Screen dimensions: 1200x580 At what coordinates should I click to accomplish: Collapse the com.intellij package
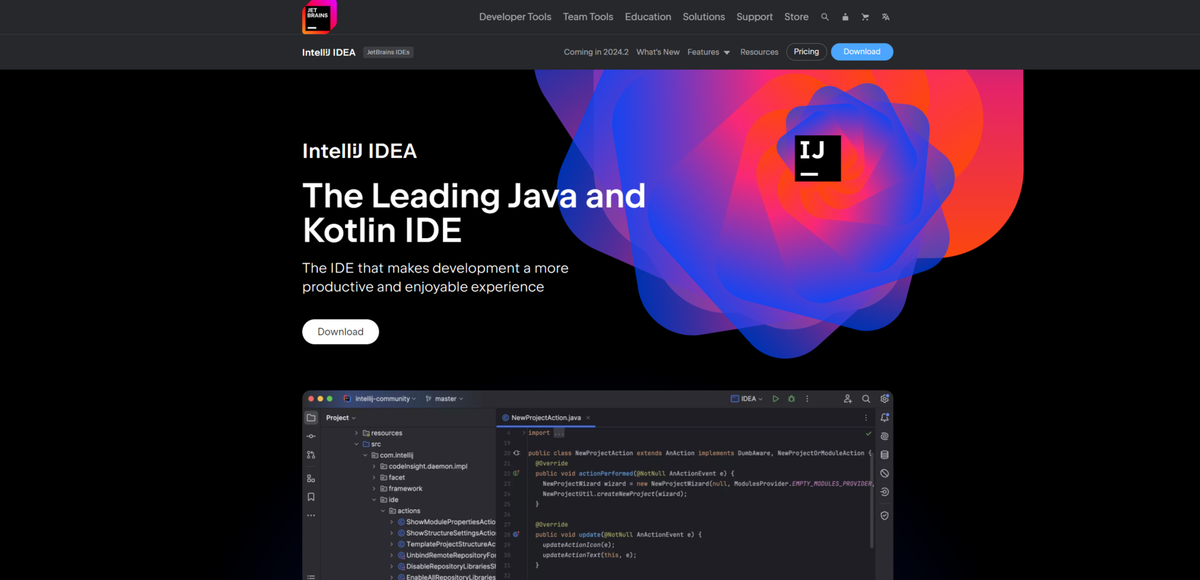365,455
